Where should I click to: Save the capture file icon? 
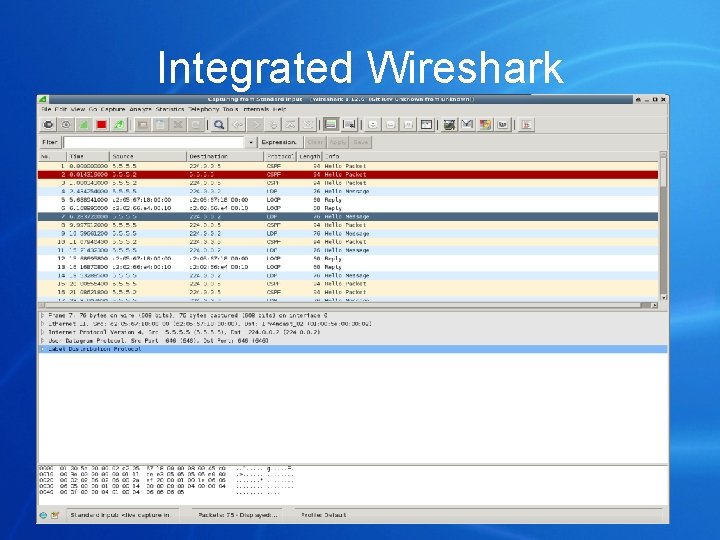point(160,124)
